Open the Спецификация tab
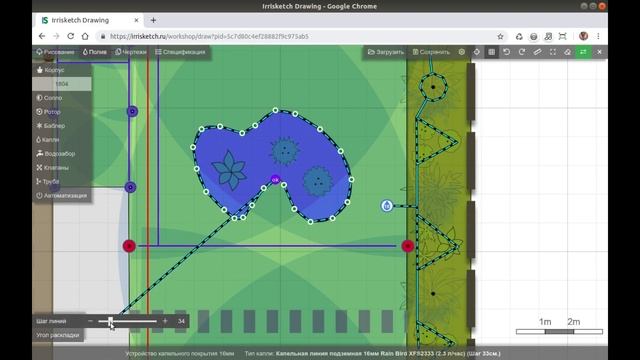640x360 pixels. pyautogui.click(x=180, y=52)
